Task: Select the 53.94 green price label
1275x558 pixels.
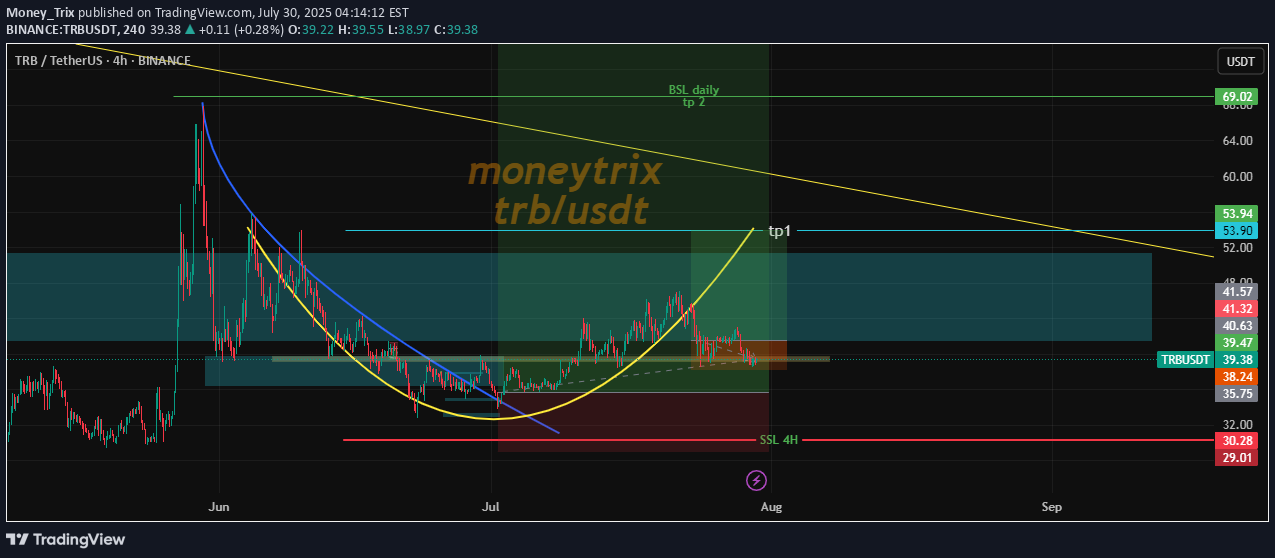Action: (1237, 214)
